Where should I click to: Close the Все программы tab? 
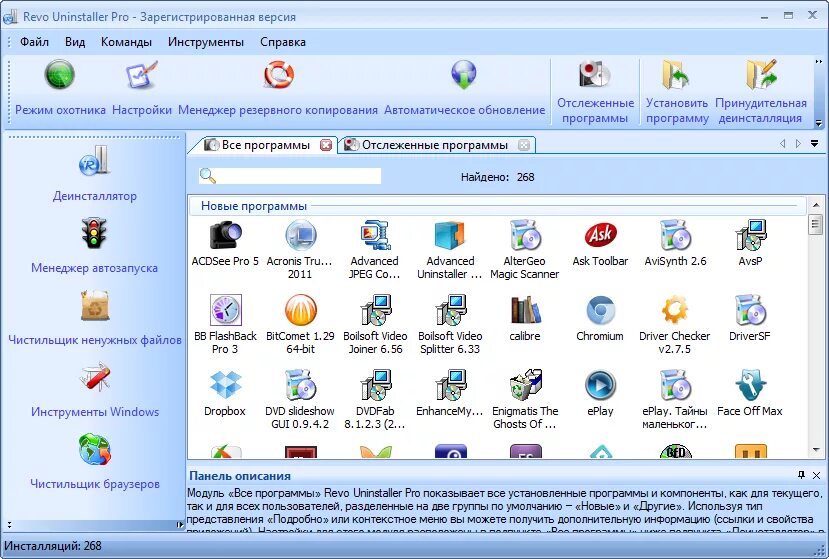(327, 145)
